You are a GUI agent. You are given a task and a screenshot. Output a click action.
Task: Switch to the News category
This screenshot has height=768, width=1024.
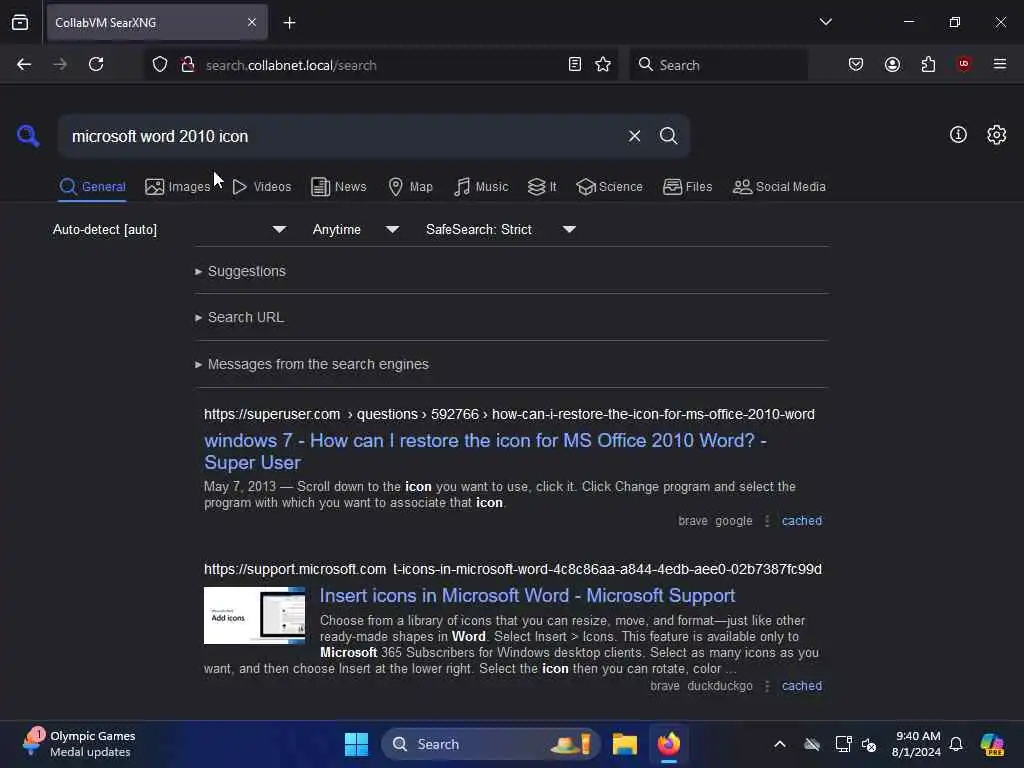339,187
